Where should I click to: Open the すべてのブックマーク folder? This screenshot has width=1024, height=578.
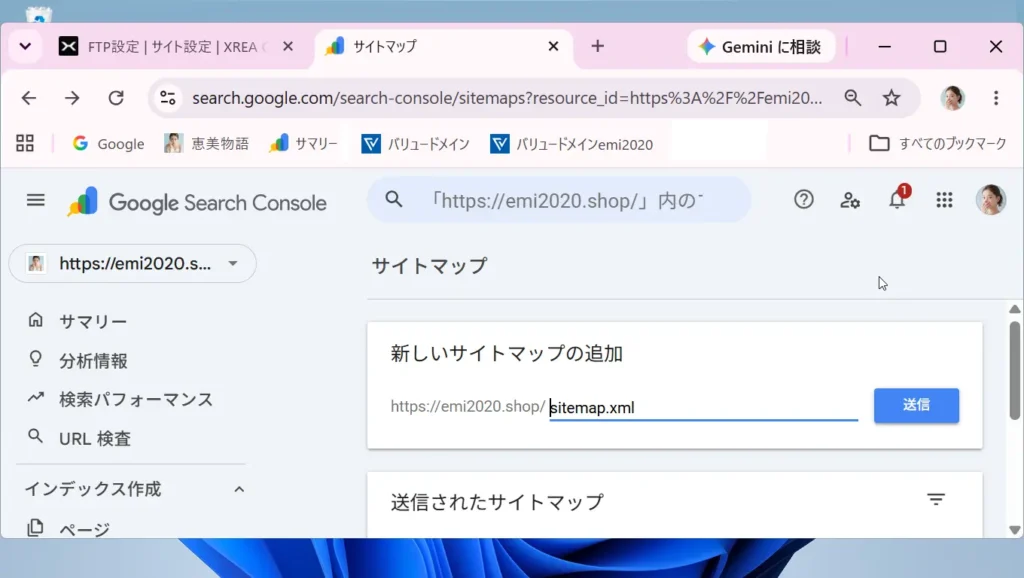[x=938, y=144]
